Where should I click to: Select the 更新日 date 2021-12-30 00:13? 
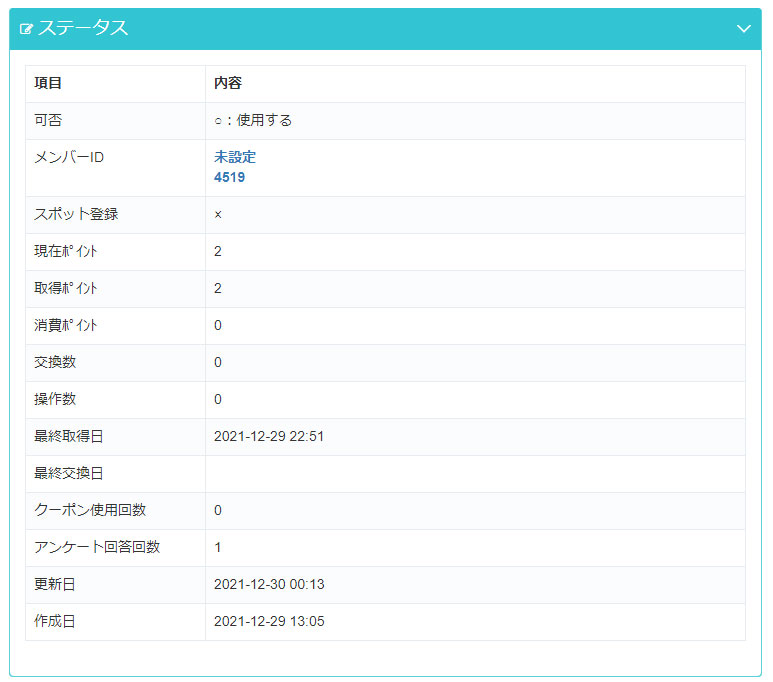click(269, 584)
